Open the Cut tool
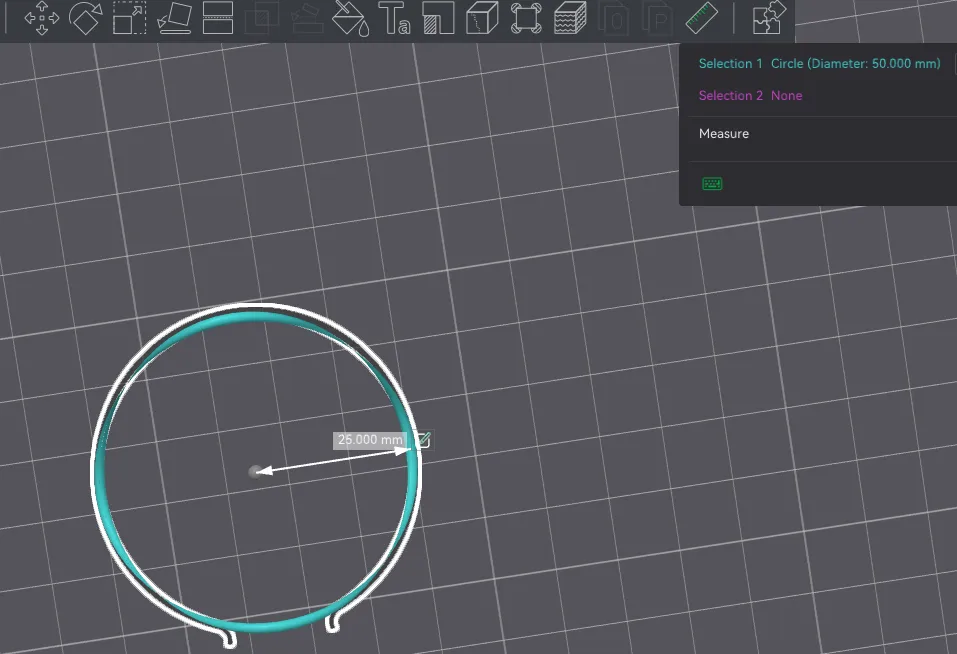Screen dimensions: 957x654 coord(218,18)
